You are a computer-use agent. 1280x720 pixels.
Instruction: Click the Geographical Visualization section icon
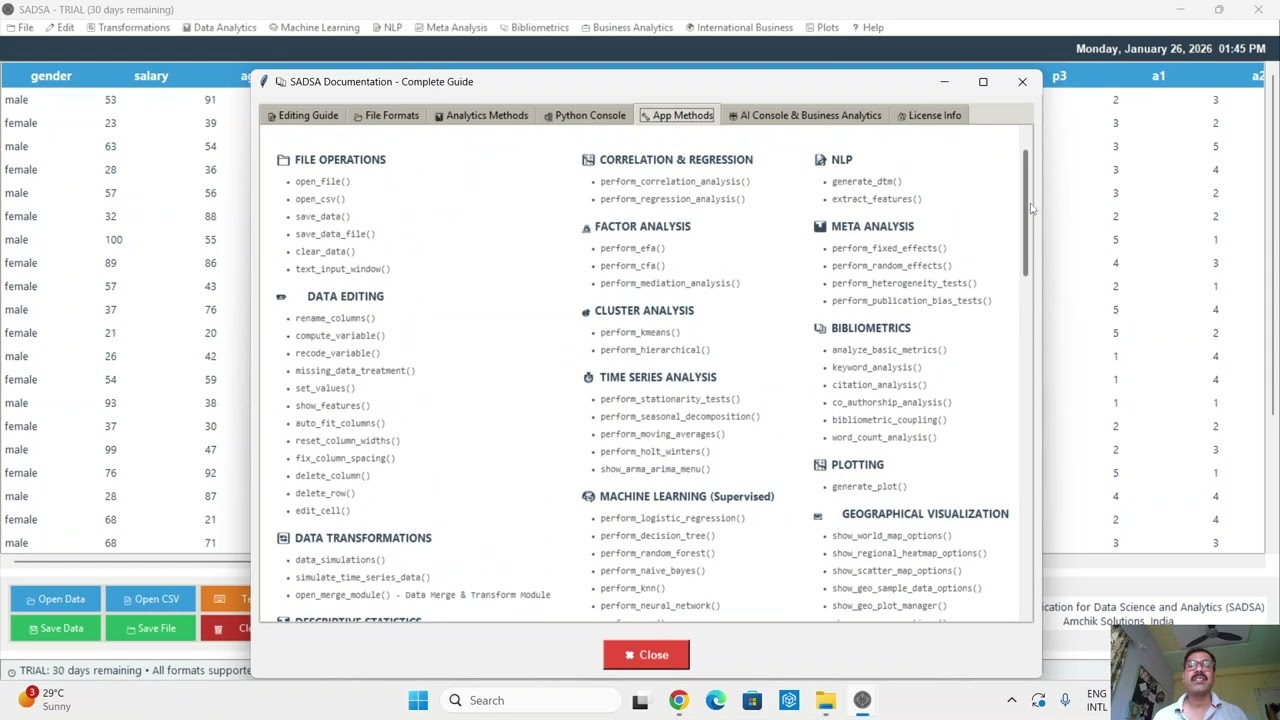(818, 516)
